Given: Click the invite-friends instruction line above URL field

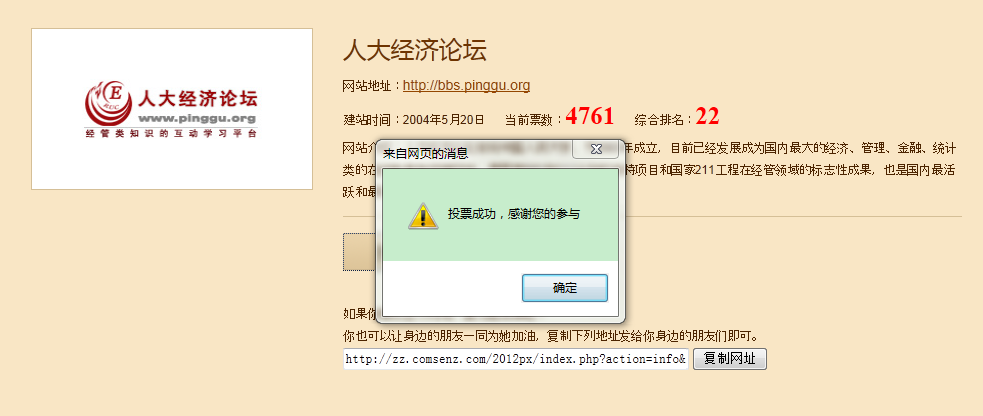Looking at the screenshot, I should point(552,336).
